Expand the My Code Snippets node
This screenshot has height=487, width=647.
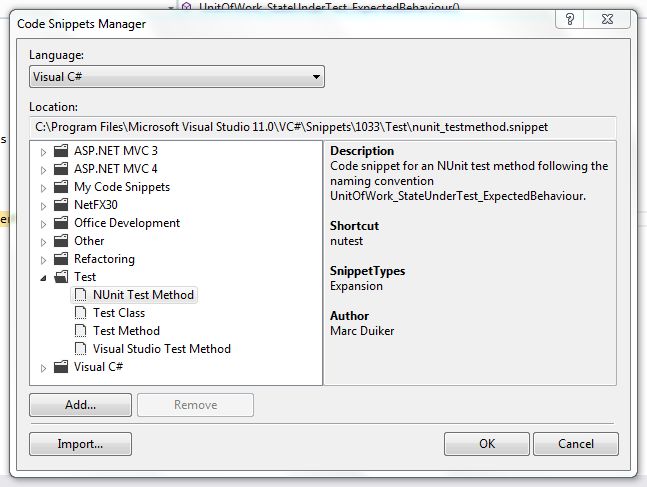(x=43, y=188)
